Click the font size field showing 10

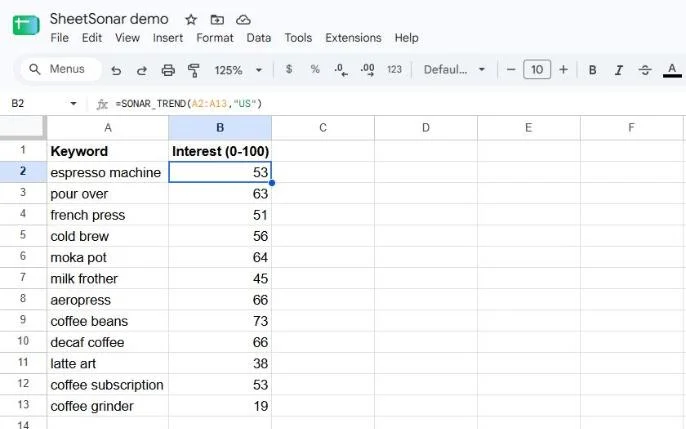pos(537,70)
